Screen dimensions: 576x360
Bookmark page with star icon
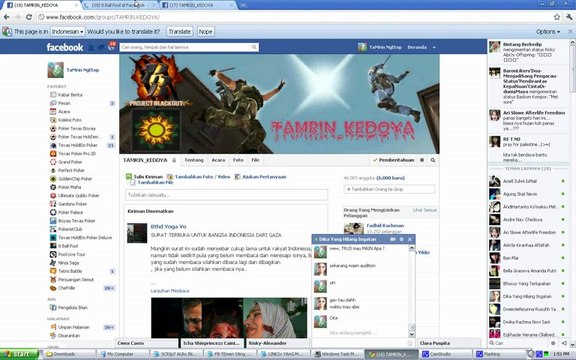557,17
